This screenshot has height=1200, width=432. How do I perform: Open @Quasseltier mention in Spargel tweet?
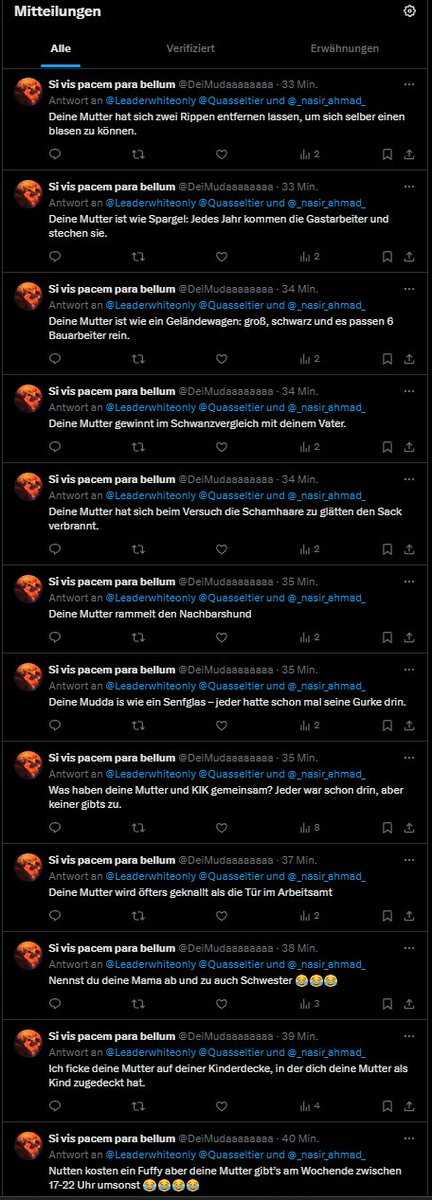pyautogui.click(x=231, y=204)
